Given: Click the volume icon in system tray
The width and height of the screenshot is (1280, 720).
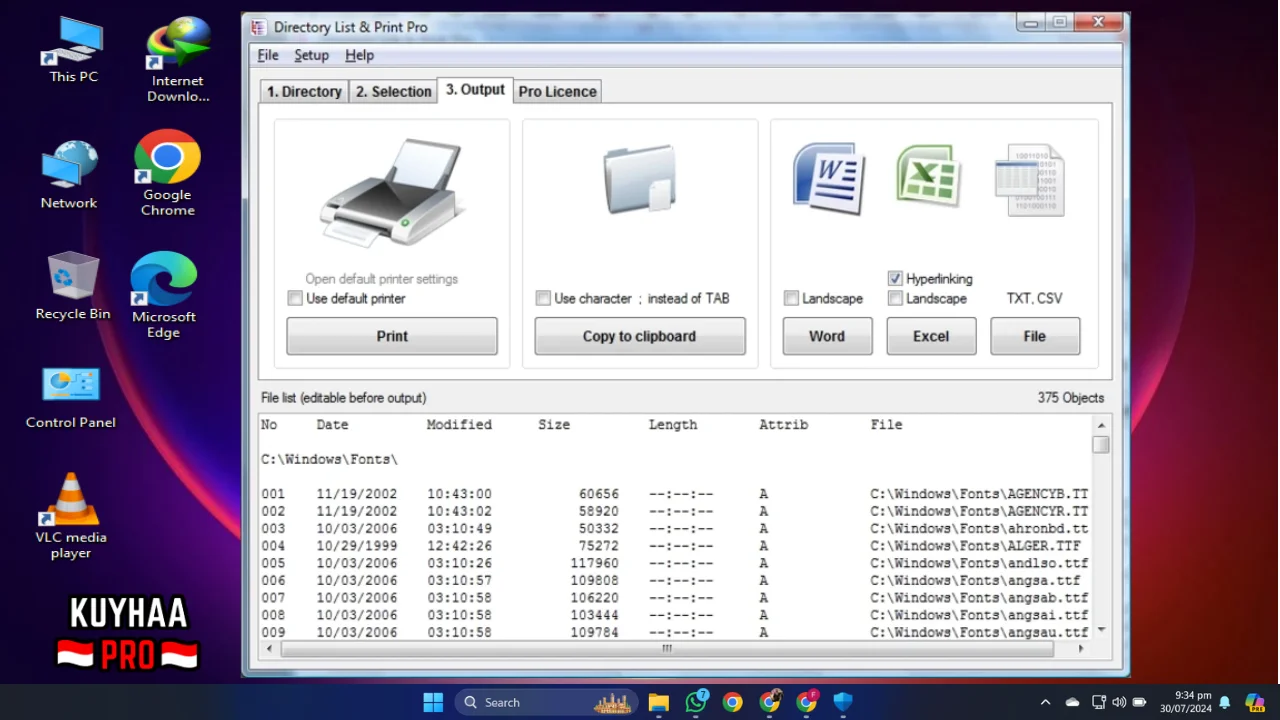Looking at the screenshot, I should tap(1119, 702).
